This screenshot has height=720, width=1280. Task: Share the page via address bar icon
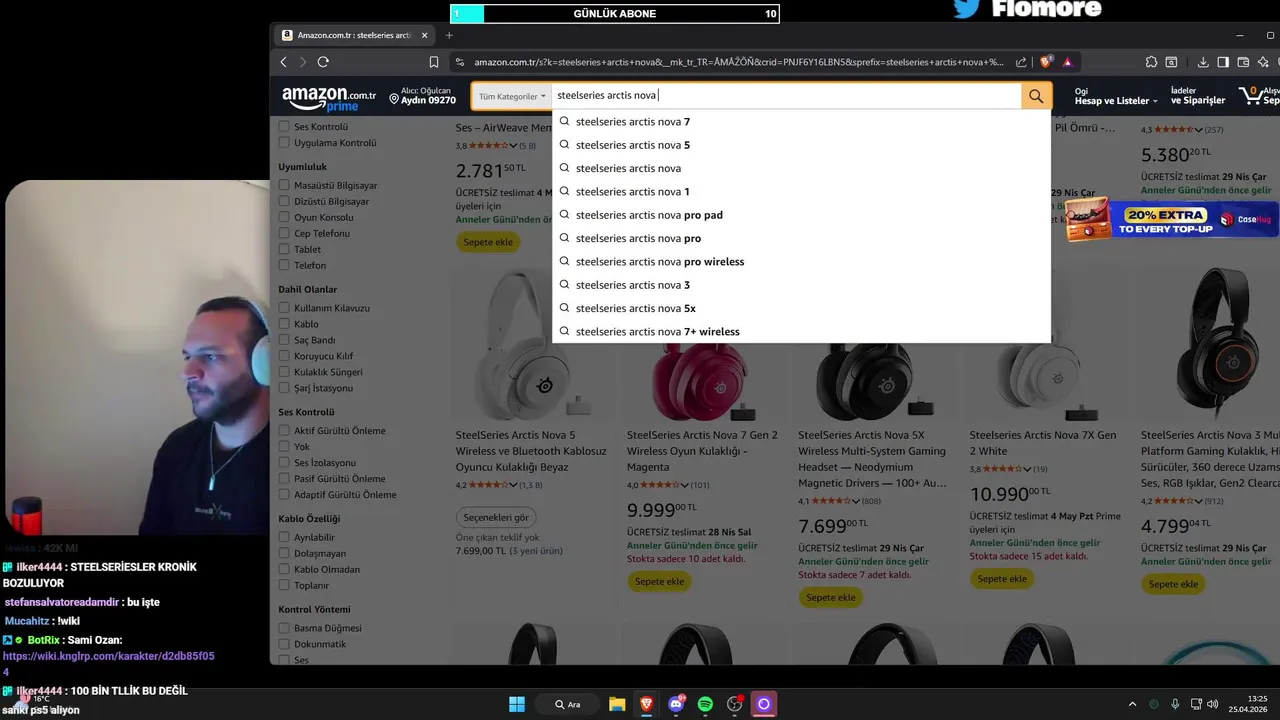(1021, 62)
